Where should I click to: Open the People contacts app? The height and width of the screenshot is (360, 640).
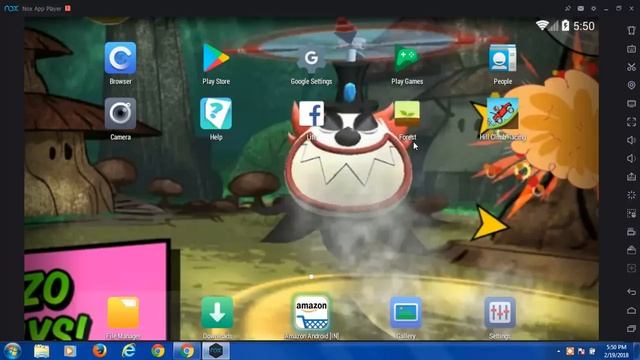click(502, 58)
